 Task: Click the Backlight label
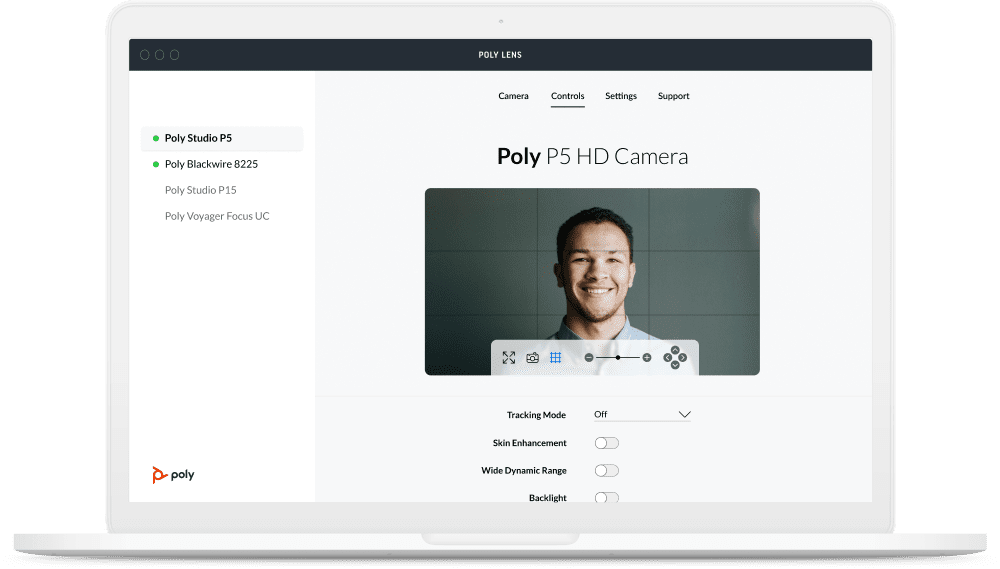[547, 498]
